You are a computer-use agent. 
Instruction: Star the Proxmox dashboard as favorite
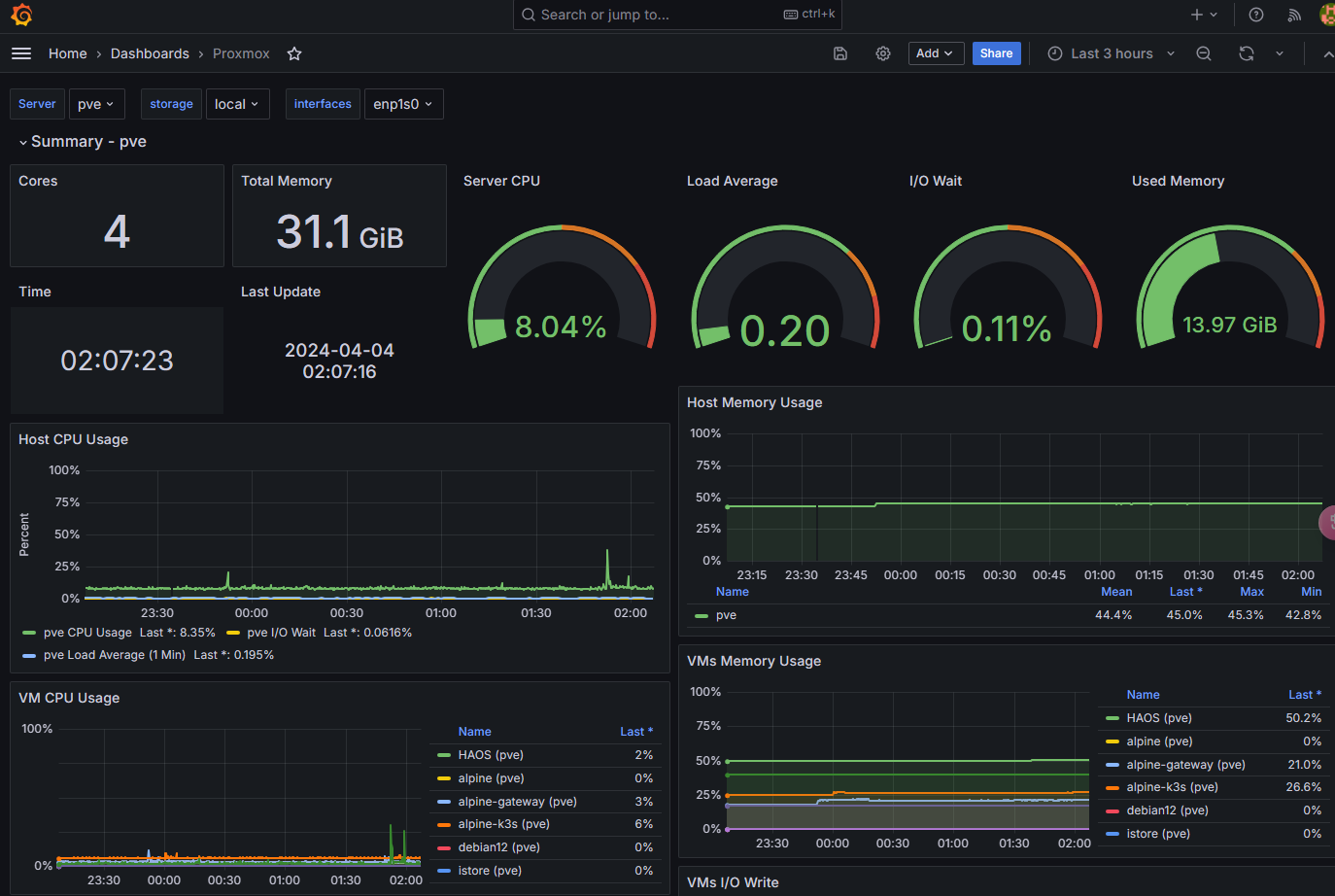pyautogui.click(x=294, y=53)
